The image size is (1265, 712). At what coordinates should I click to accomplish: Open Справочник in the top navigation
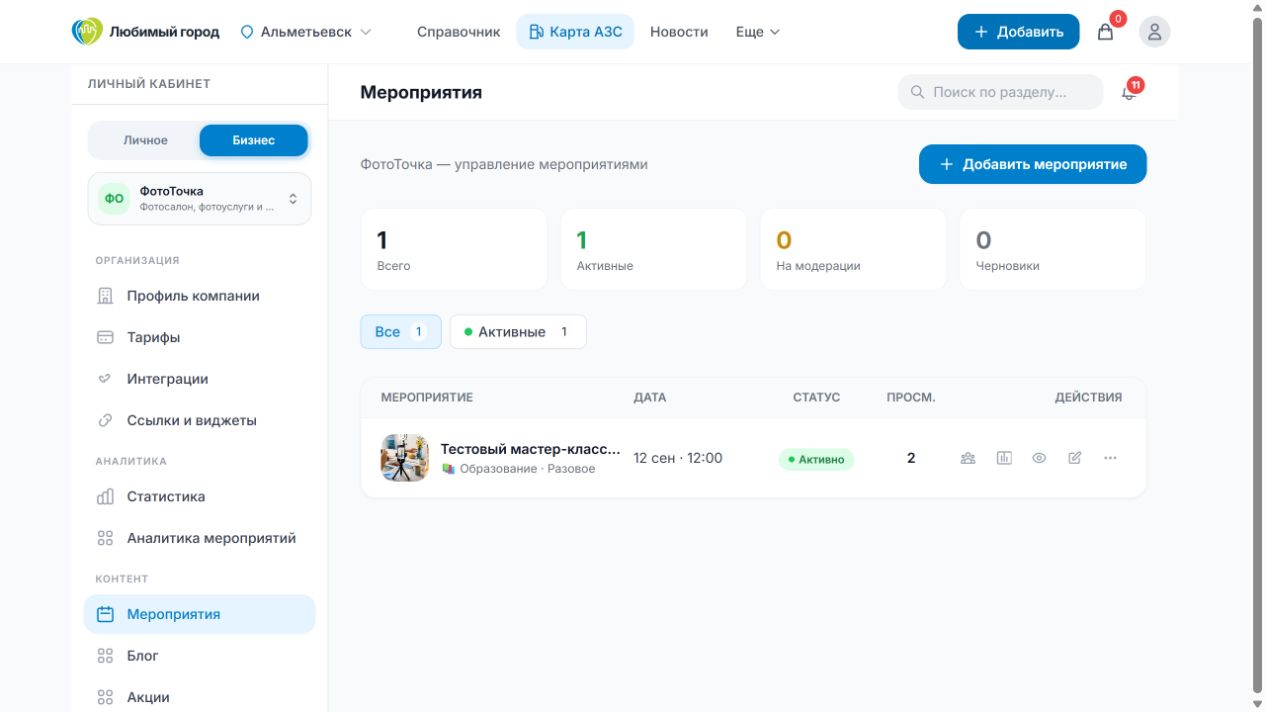click(x=459, y=32)
